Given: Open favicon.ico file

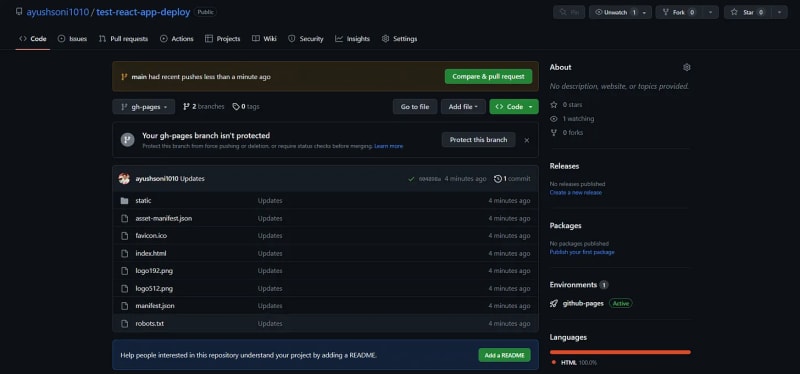Looking at the screenshot, I should pyautogui.click(x=151, y=236).
